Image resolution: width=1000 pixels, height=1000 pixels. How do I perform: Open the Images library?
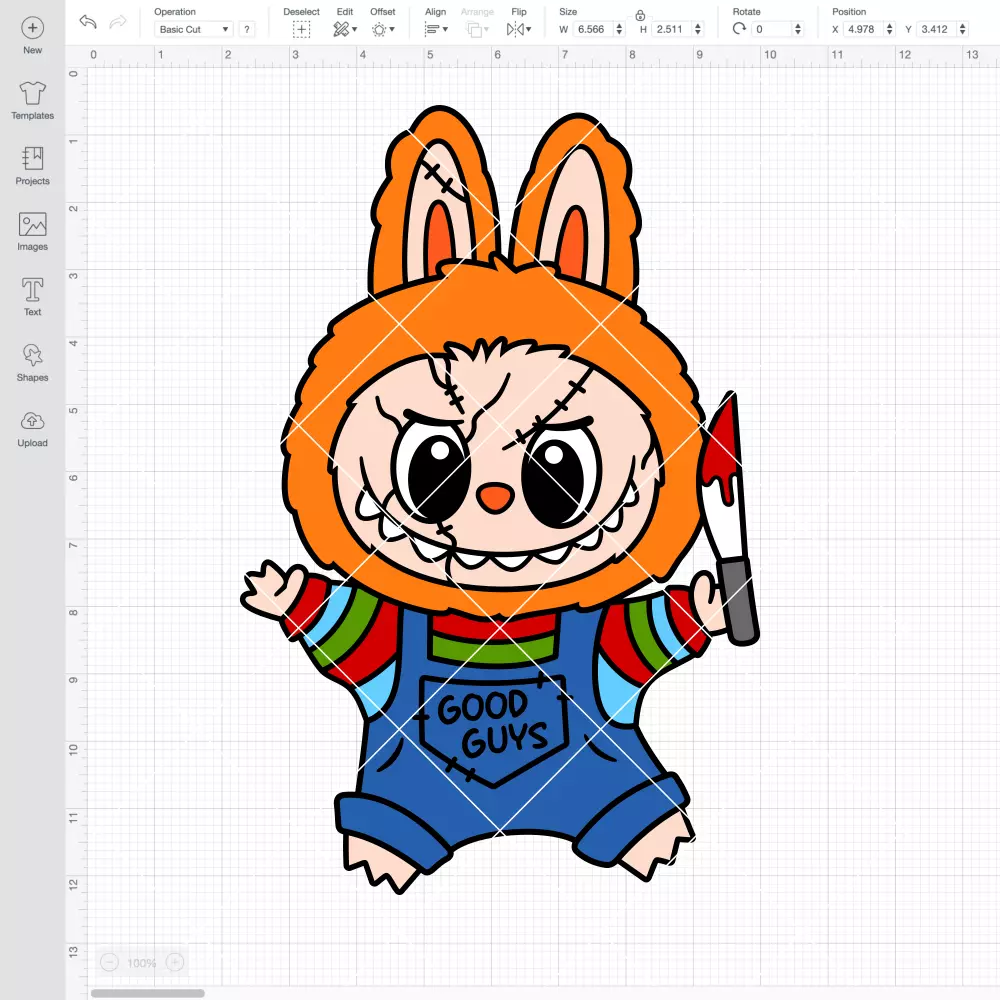coord(33,232)
